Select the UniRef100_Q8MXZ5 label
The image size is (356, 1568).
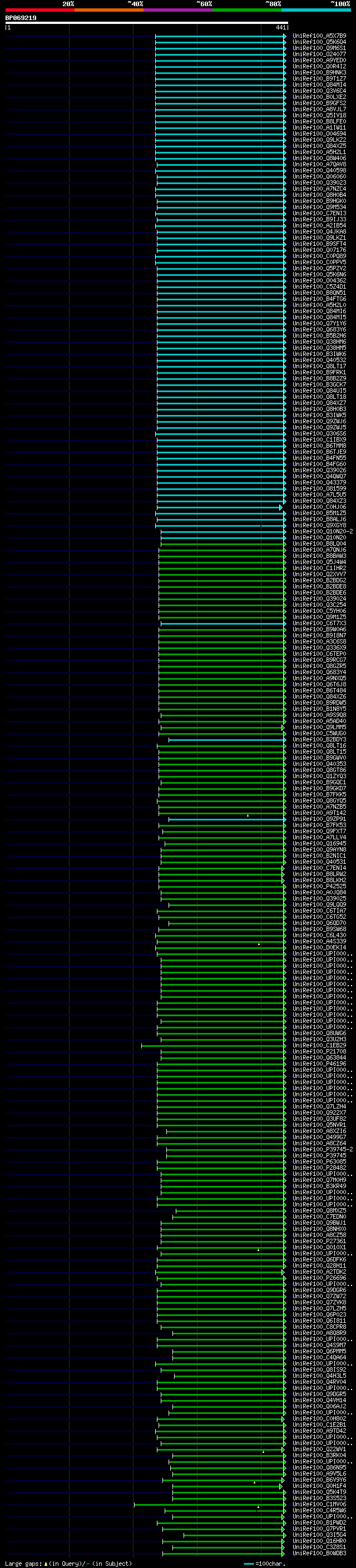(319, 1211)
